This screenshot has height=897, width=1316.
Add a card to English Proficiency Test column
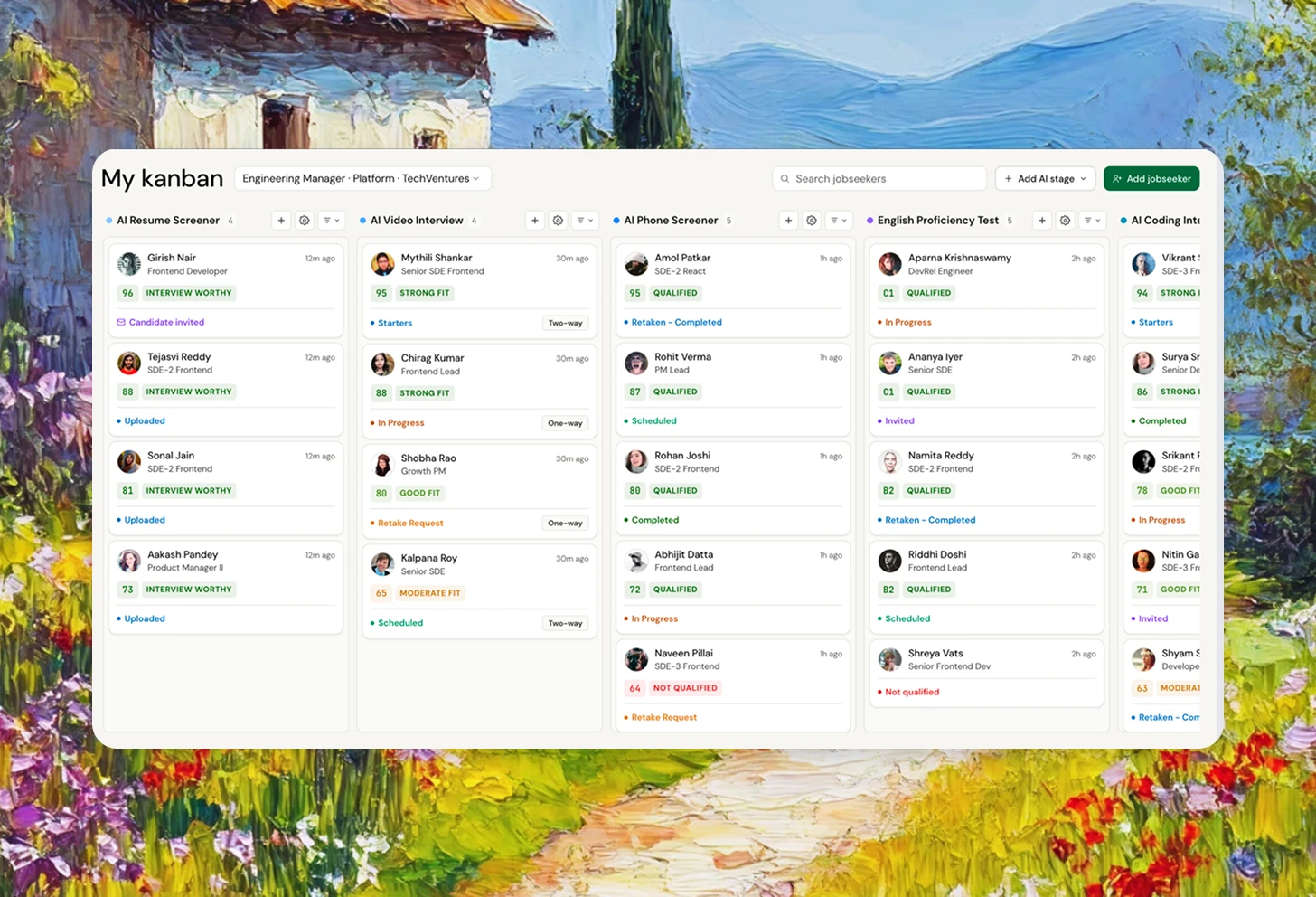[x=1042, y=221]
